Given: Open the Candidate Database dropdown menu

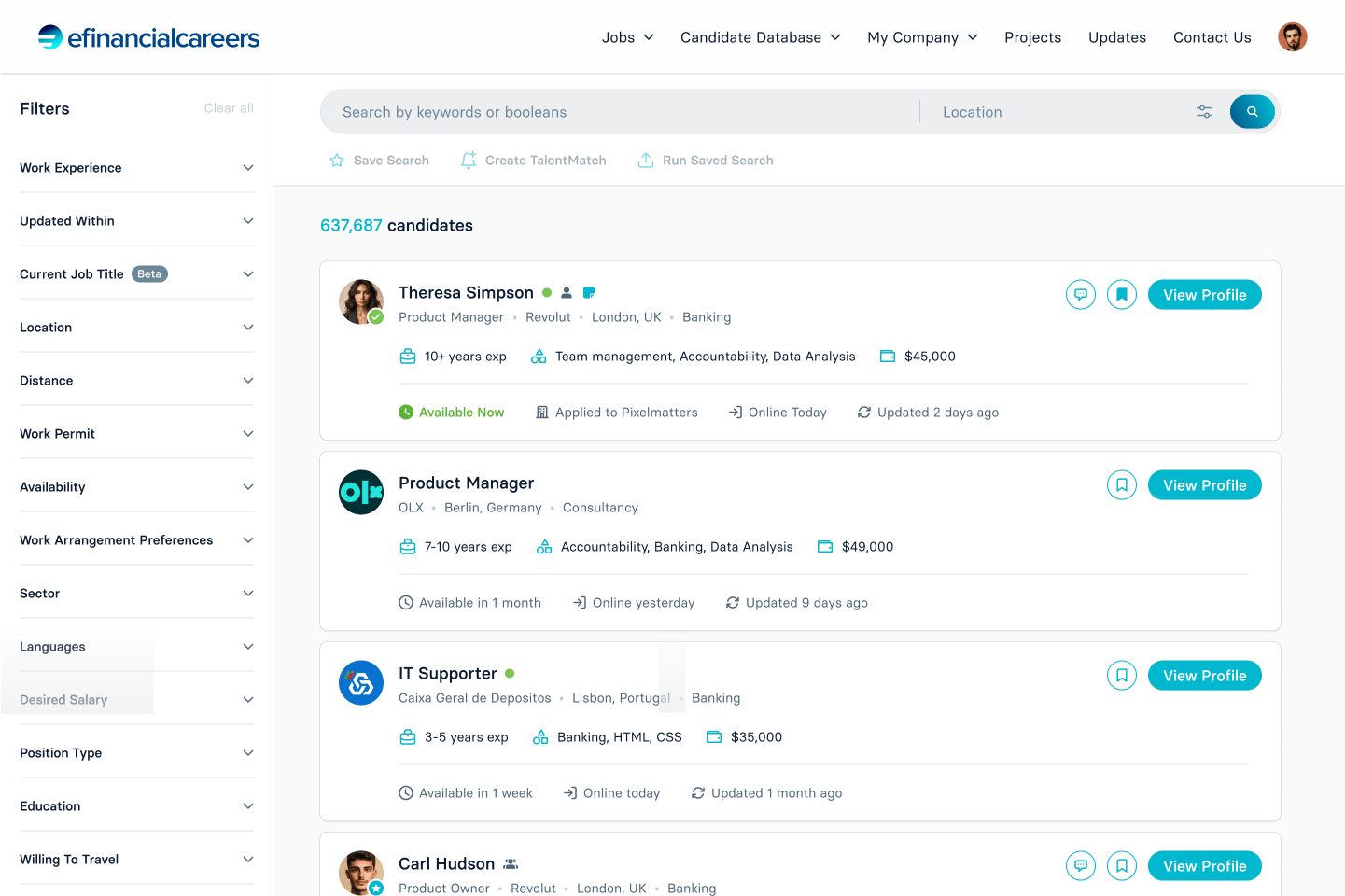Looking at the screenshot, I should pyautogui.click(x=760, y=37).
